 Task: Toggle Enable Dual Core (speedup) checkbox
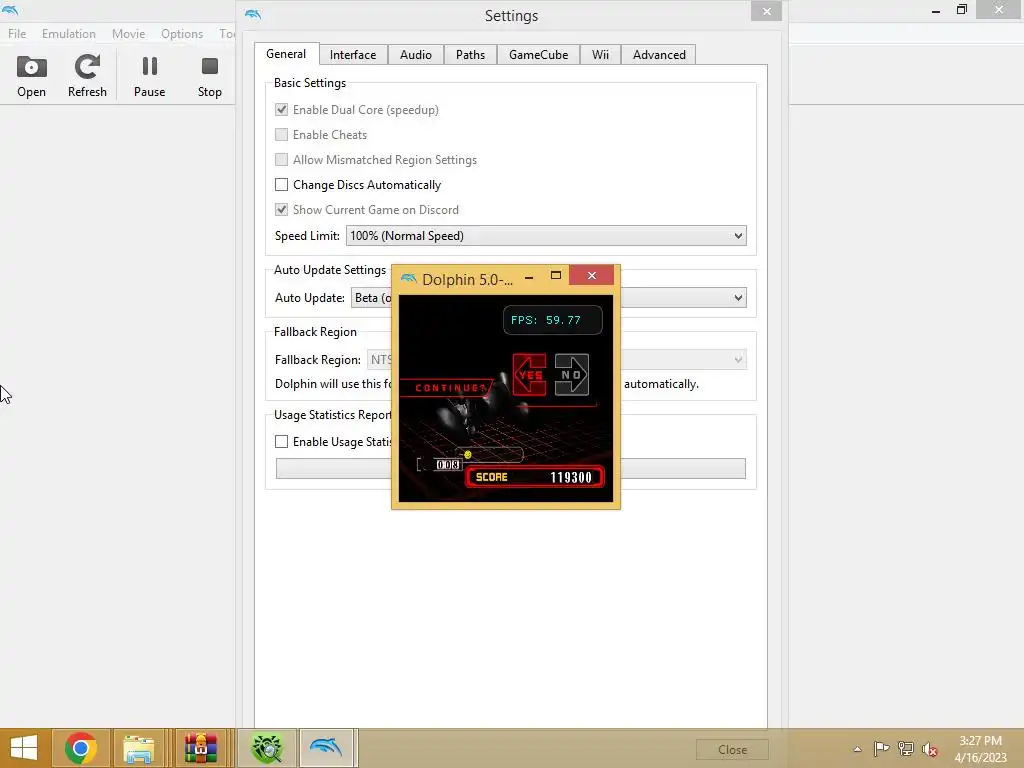(281, 110)
